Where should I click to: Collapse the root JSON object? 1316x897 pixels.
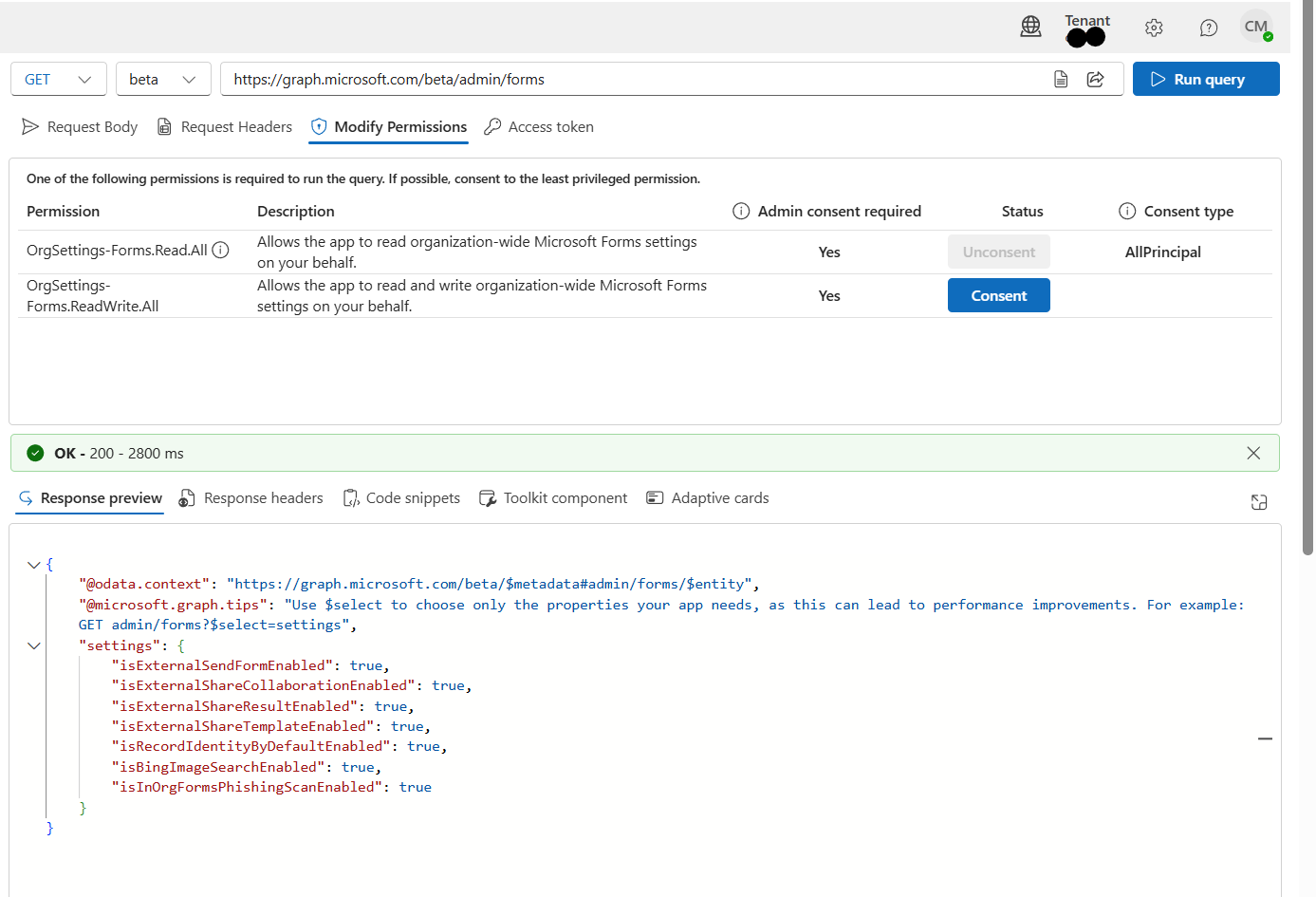pyautogui.click(x=34, y=564)
